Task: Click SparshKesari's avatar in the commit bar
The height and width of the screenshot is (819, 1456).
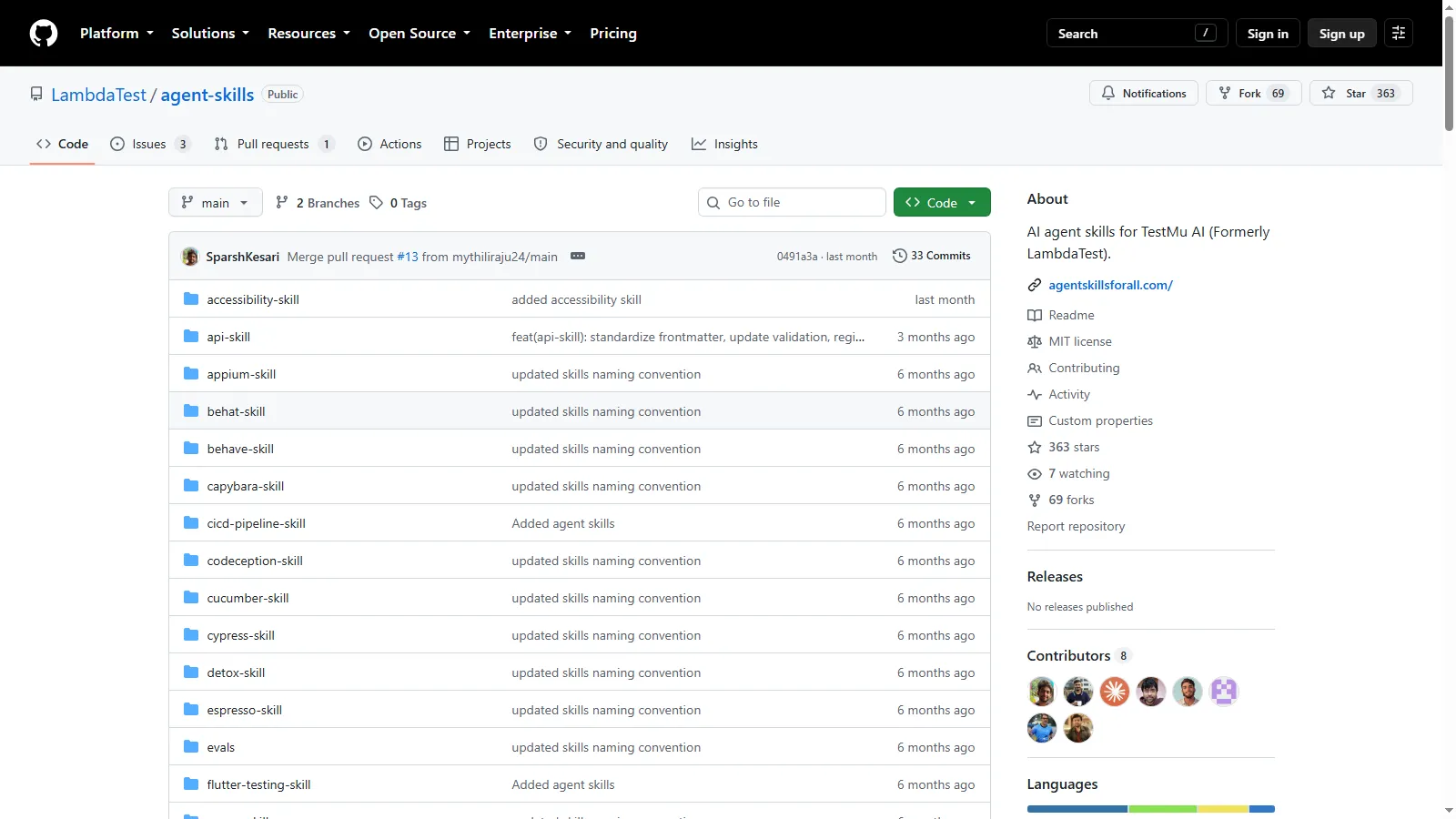Action: [x=190, y=257]
